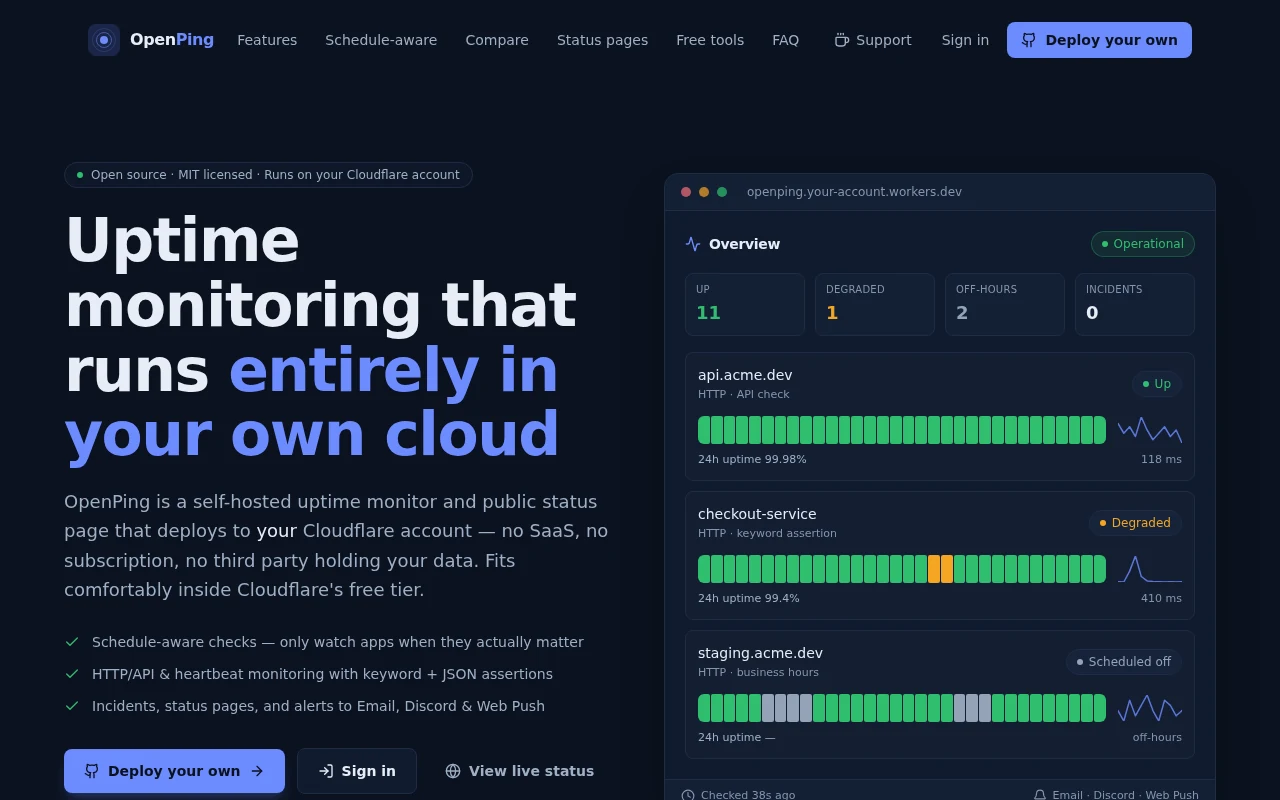Screen dimensions: 1280x800
Task: Click the Operational status badge
Action: 1143,244
